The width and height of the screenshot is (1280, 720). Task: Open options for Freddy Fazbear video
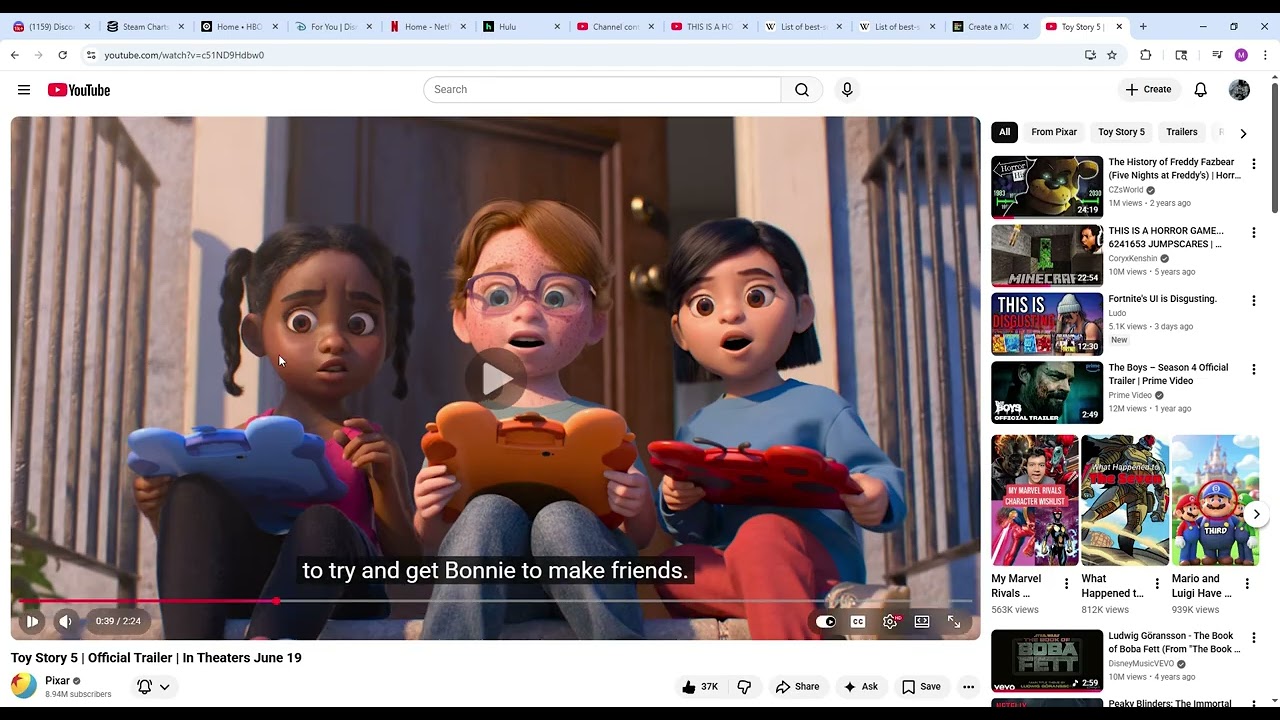(1253, 164)
